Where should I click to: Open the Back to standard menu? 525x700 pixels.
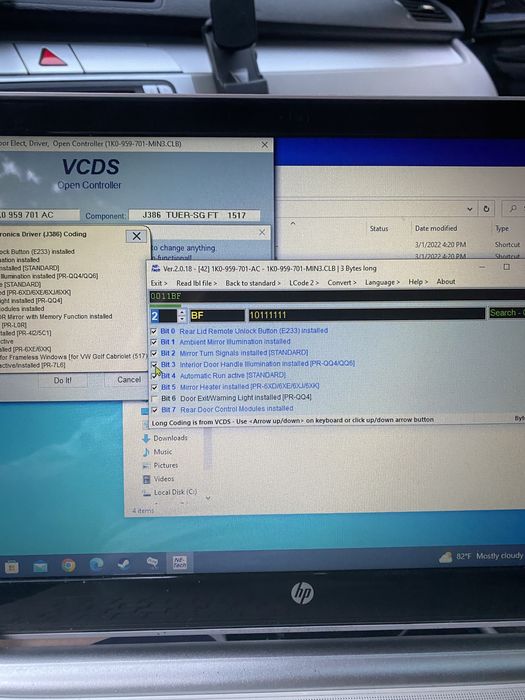click(x=253, y=283)
